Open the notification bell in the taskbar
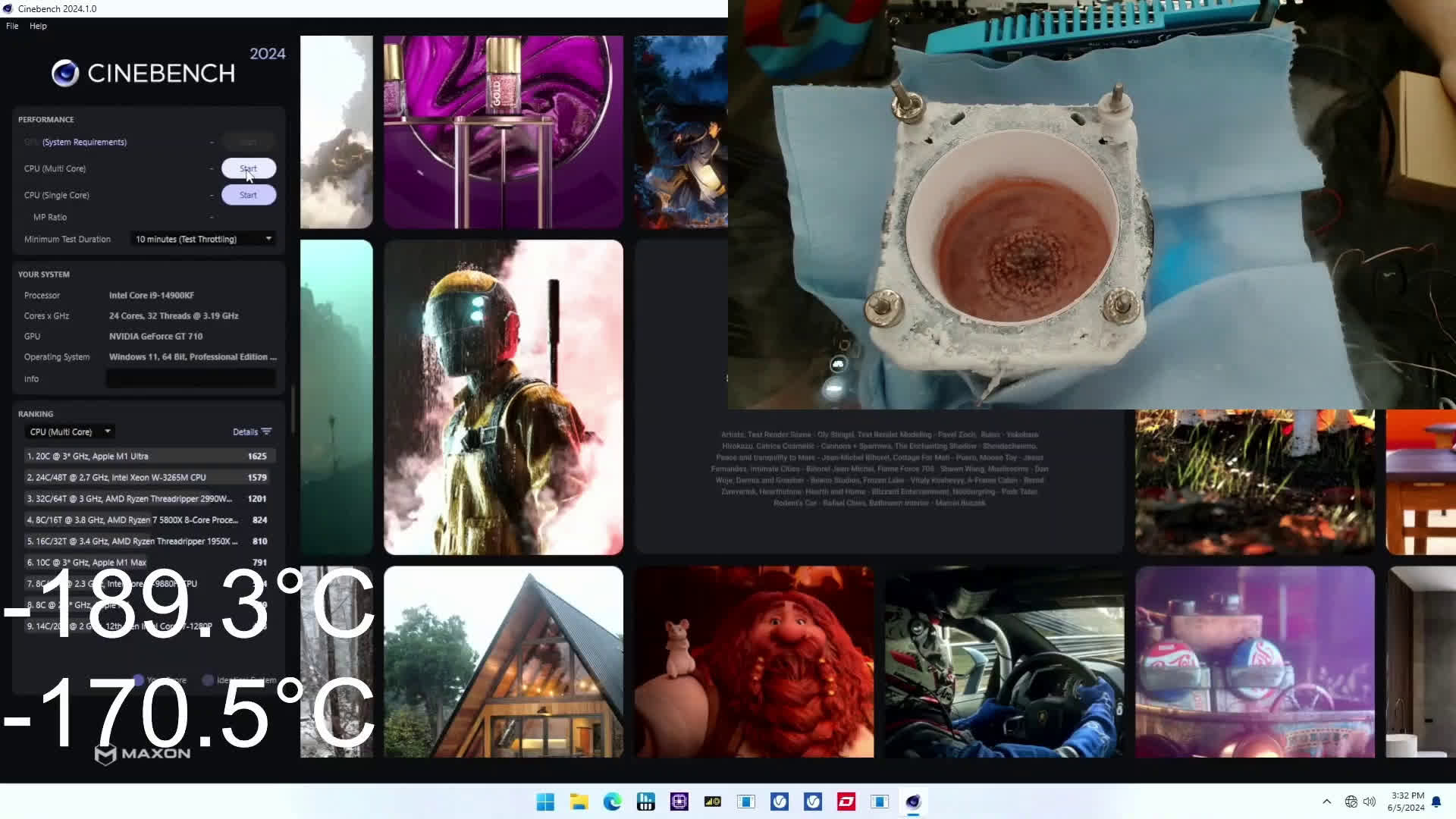 click(x=1436, y=802)
